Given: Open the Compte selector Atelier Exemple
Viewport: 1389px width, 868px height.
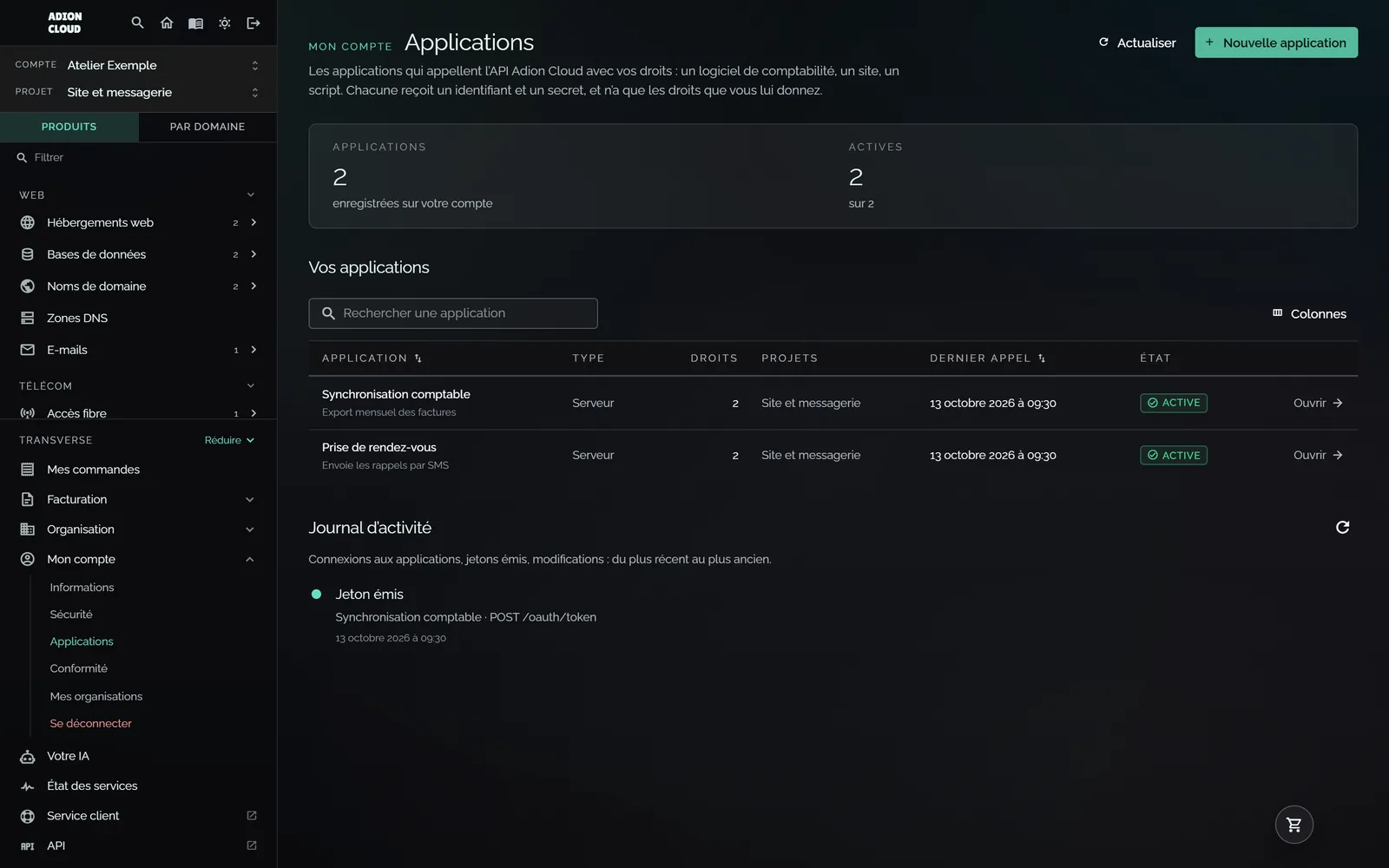Looking at the screenshot, I should pos(139,65).
